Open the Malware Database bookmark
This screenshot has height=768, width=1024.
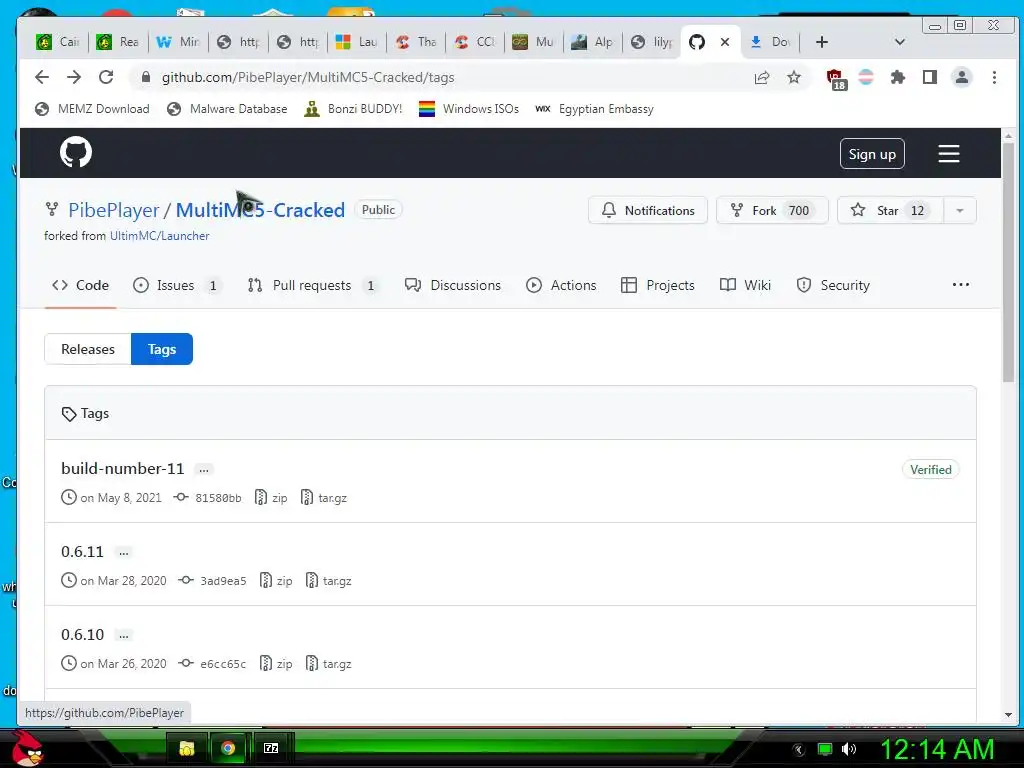coord(227,109)
